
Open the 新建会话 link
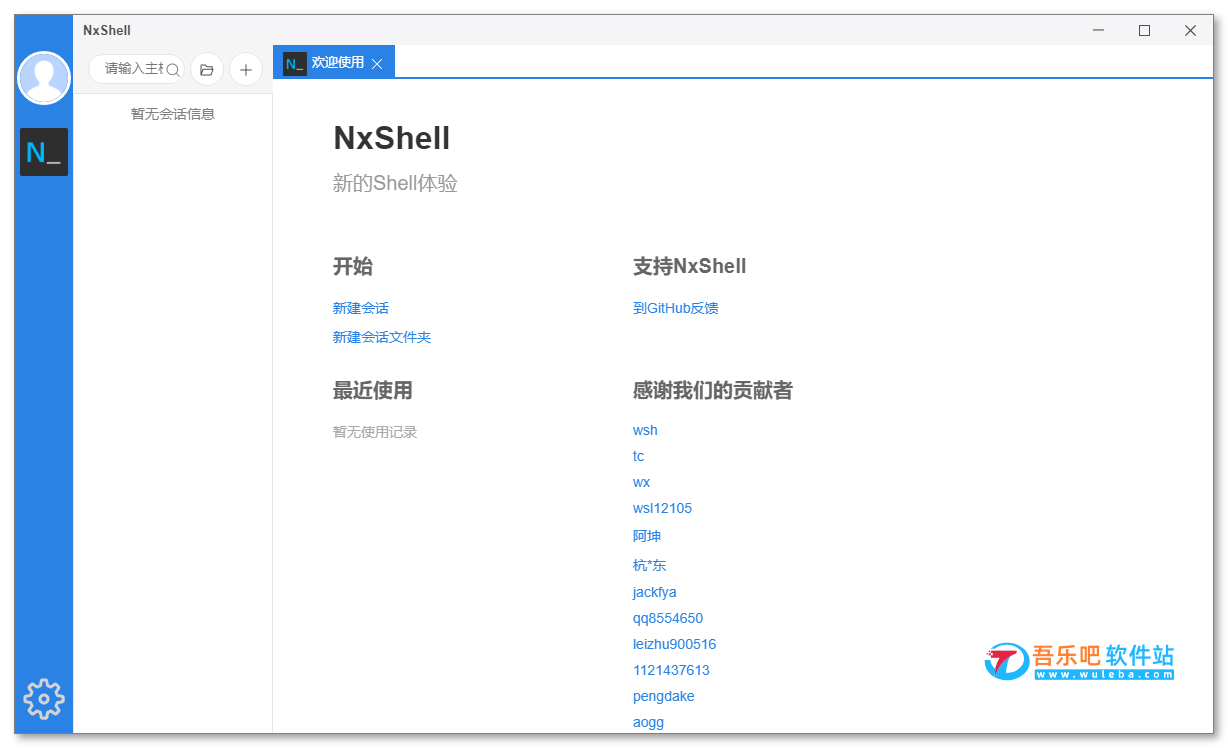[x=361, y=308]
